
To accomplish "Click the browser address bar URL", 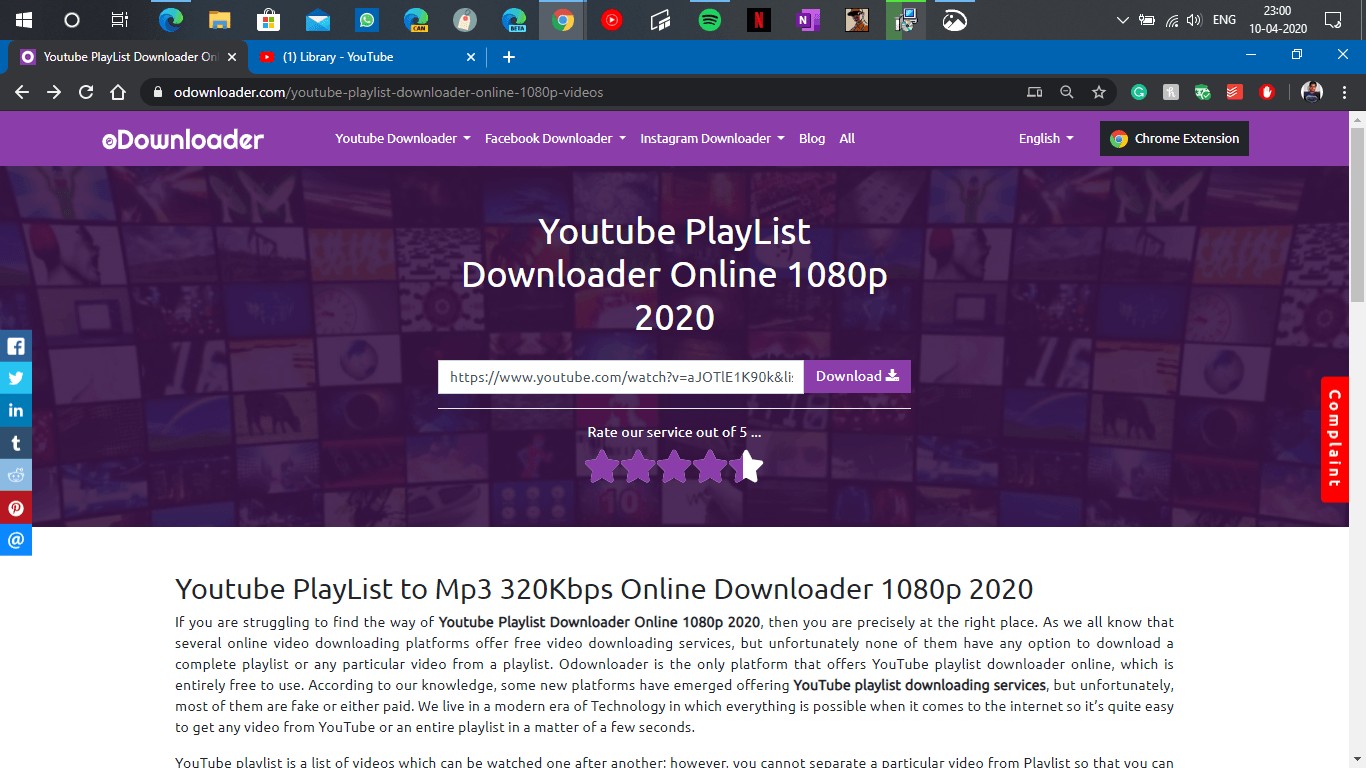I will pos(388,92).
